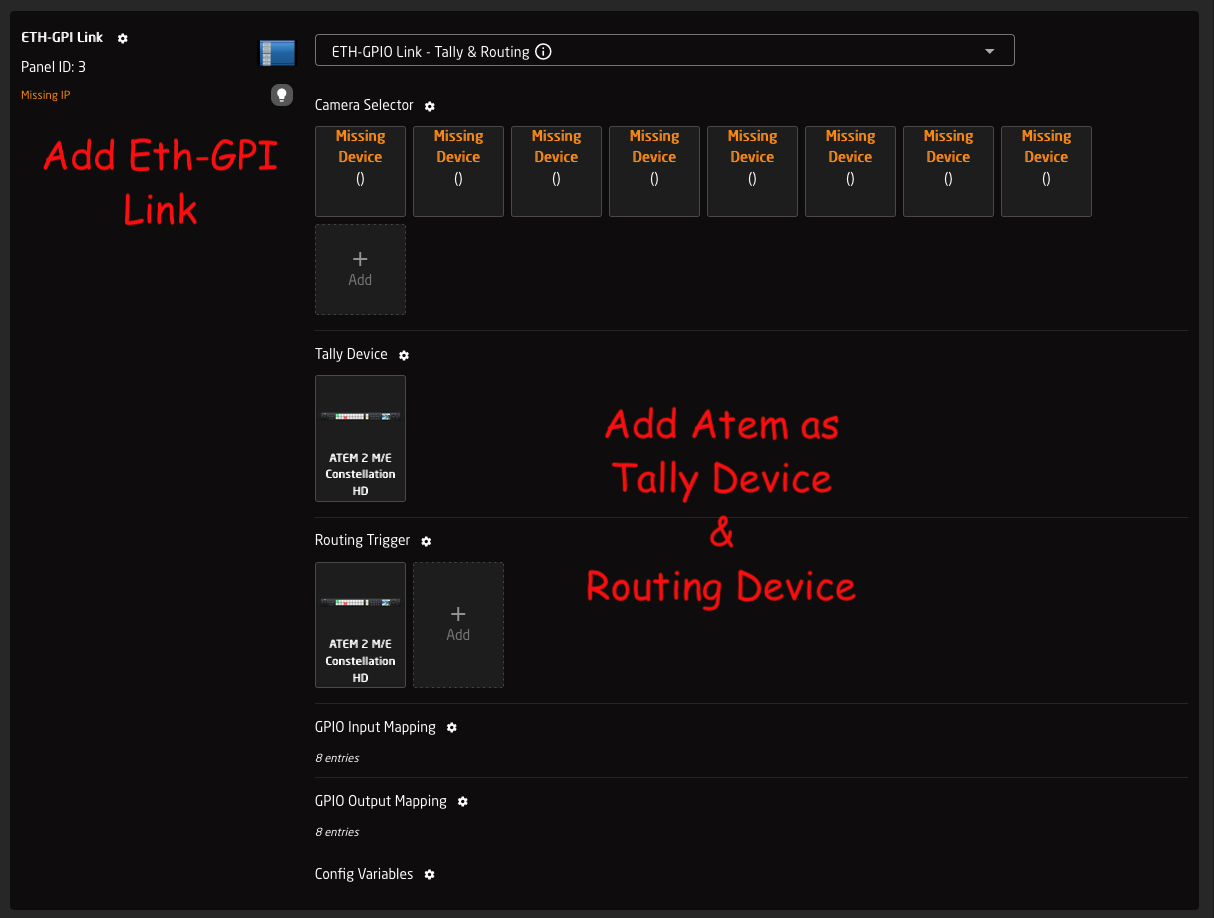Open Camera Selector settings gear

coord(430,106)
